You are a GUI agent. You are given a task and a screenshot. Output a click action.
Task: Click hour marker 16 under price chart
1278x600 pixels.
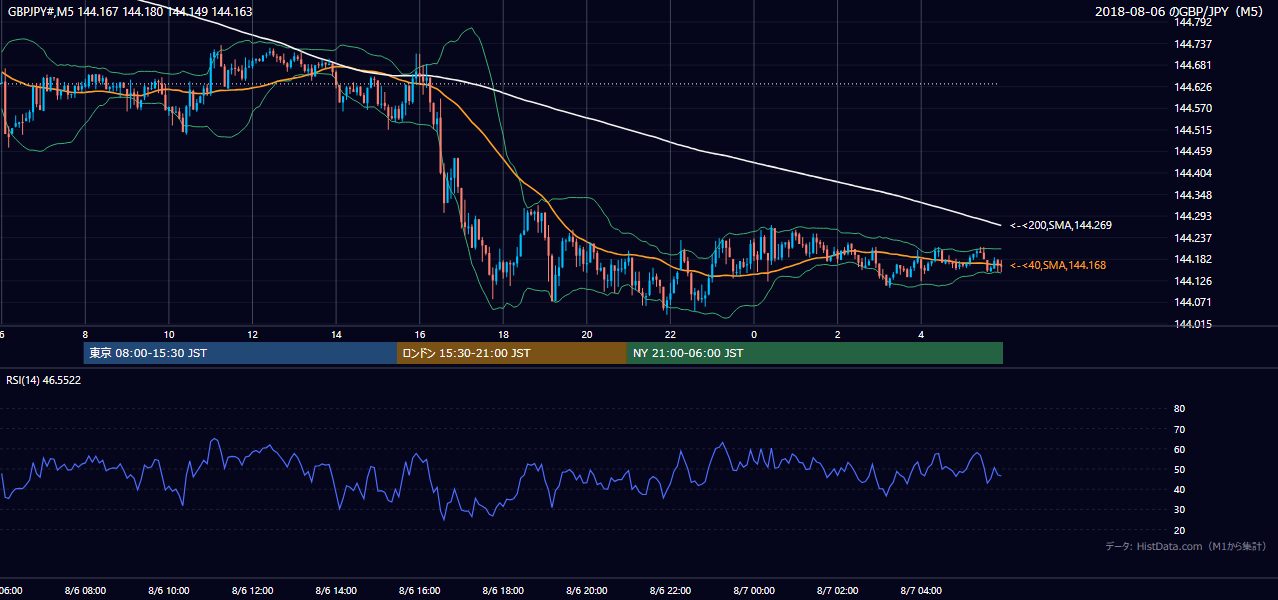420,334
